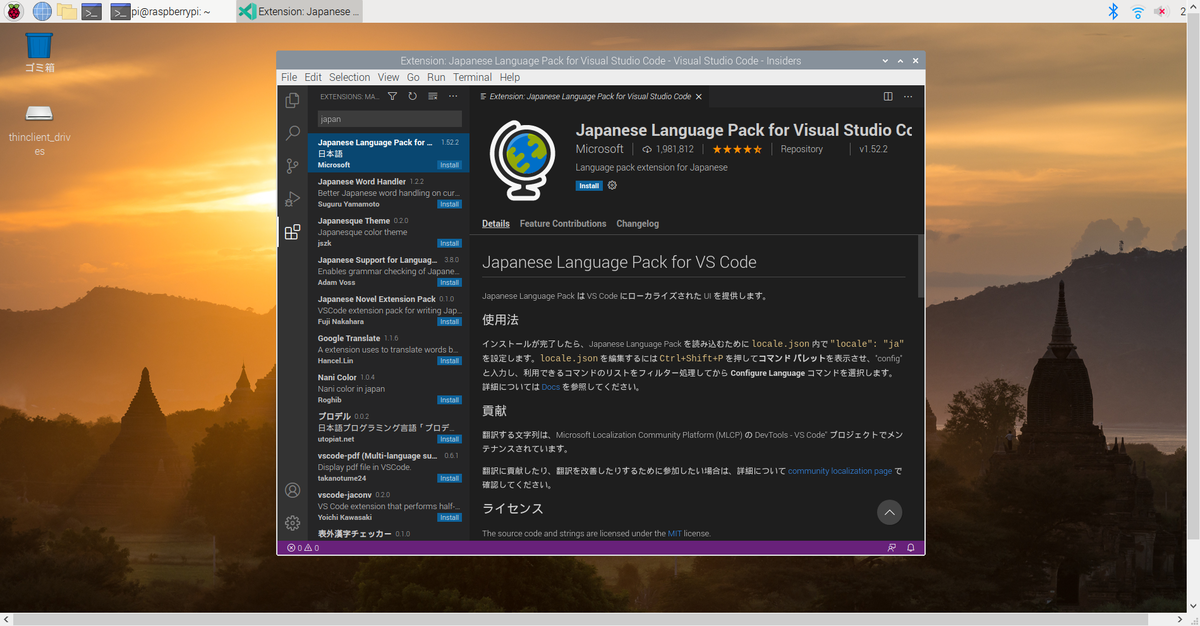Open the View menu
Viewport: 1200px width, 626px height.
(388, 77)
